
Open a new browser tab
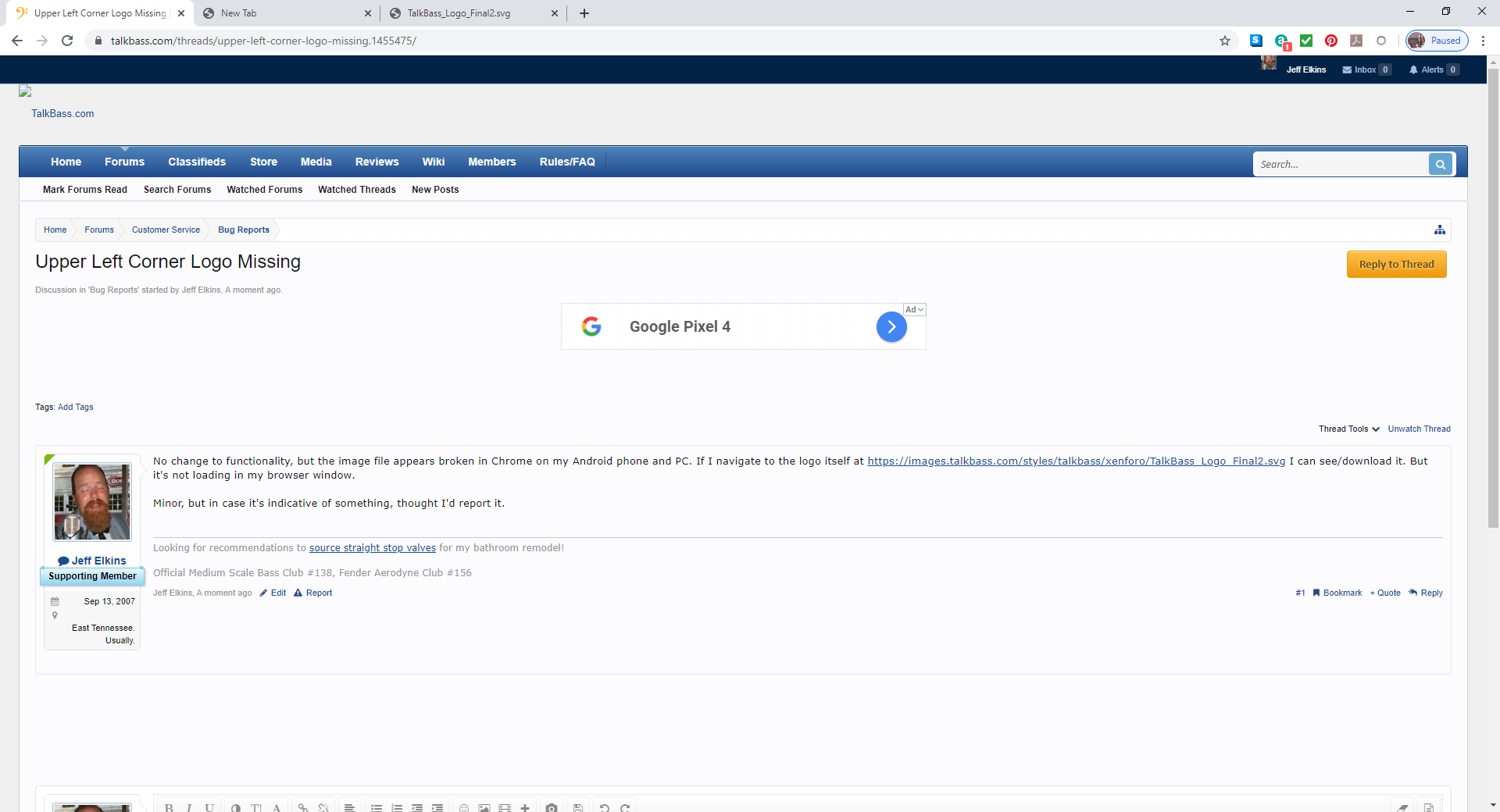click(584, 13)
